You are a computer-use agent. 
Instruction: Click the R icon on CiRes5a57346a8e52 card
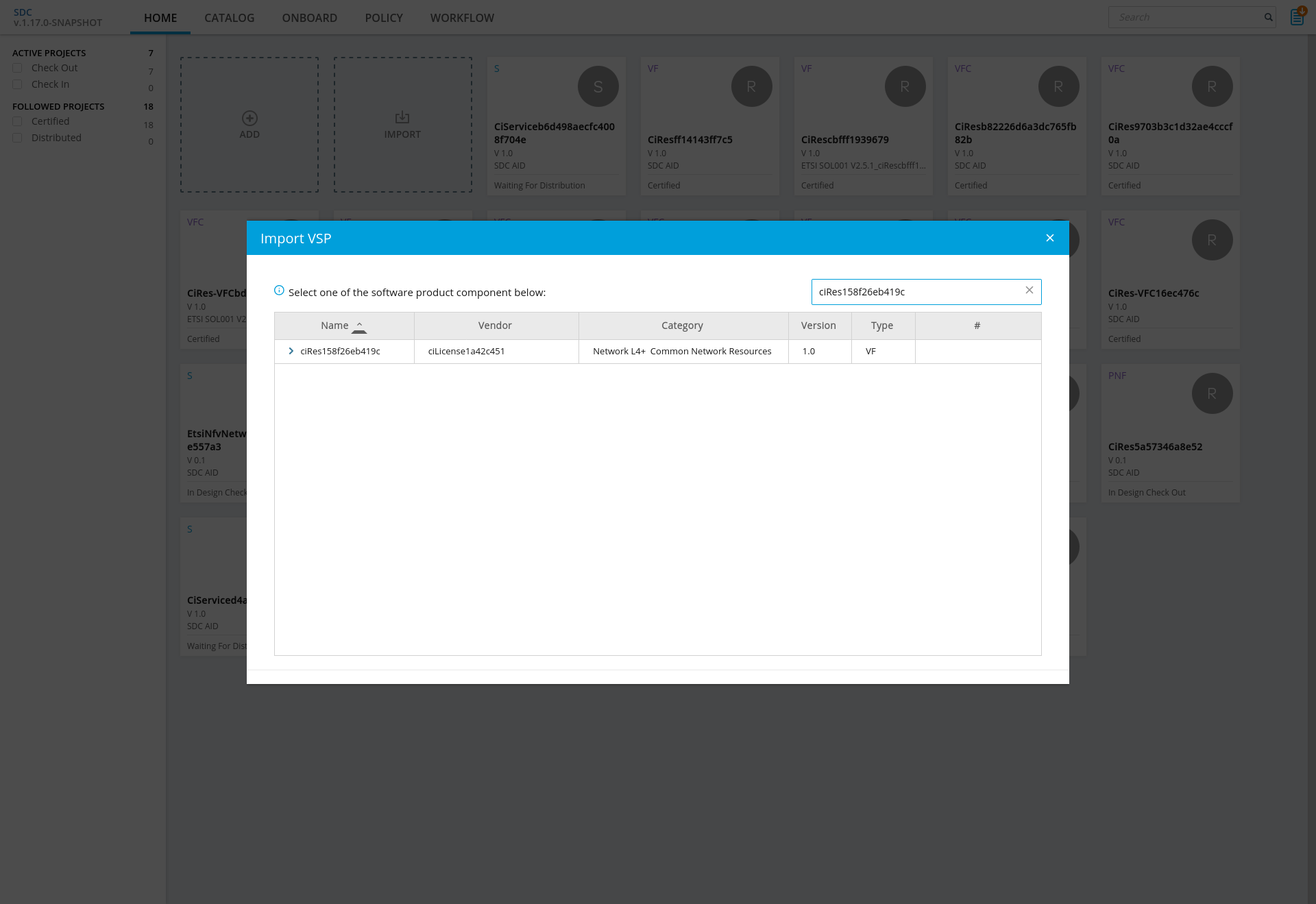(x=1213, y=393)
